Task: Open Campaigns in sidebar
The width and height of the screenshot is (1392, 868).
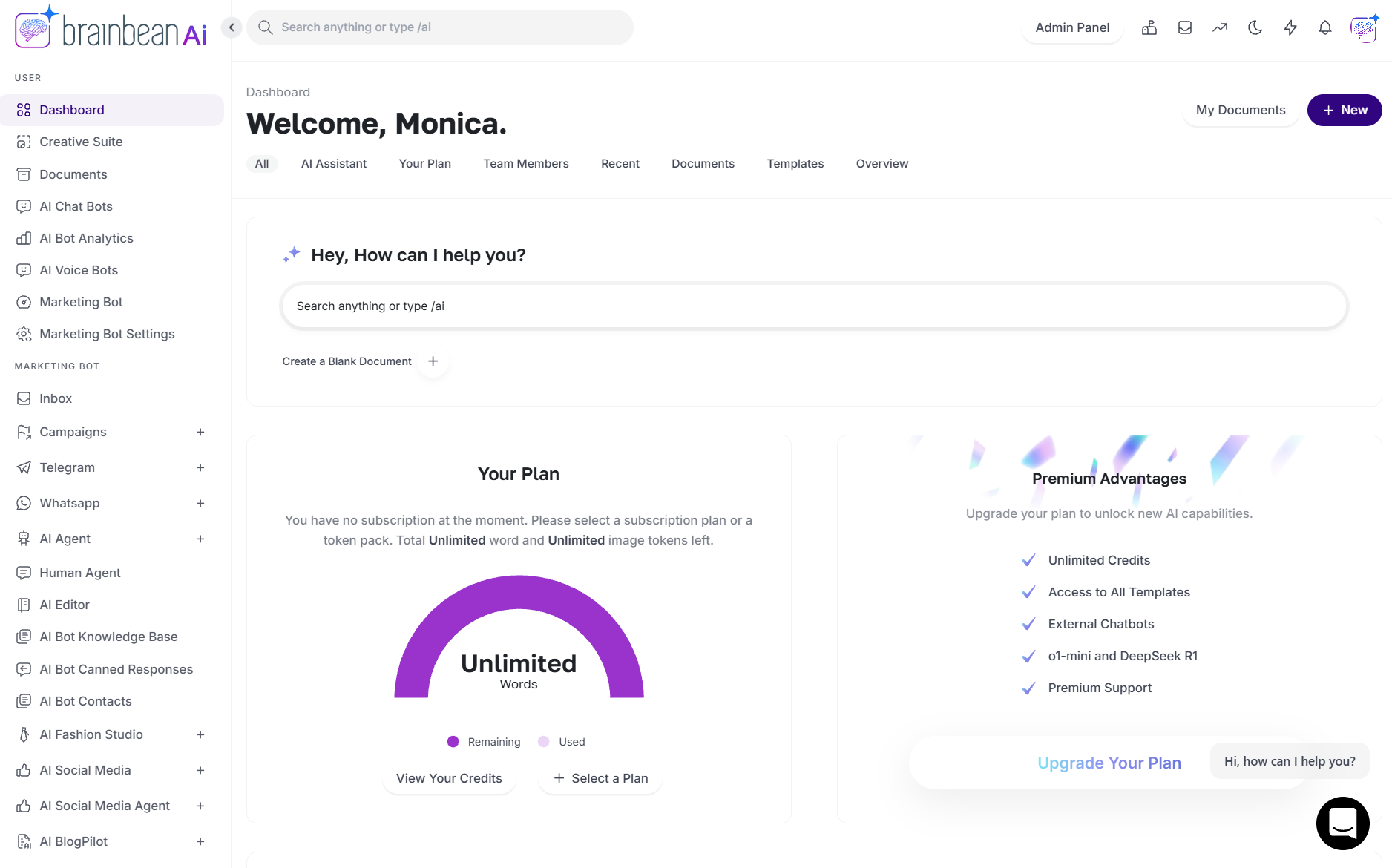Action: tap(73, 432)
